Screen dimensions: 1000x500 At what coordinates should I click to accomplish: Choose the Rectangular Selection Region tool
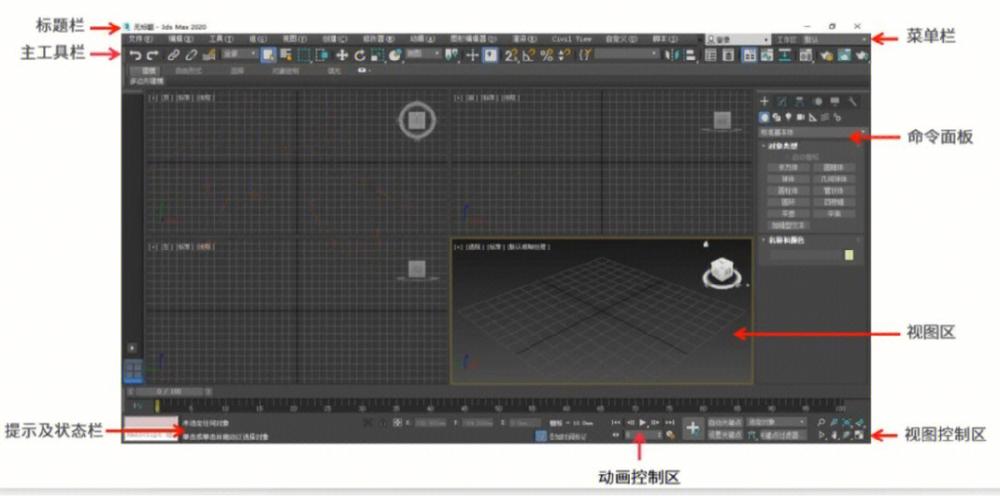[304, 55]
